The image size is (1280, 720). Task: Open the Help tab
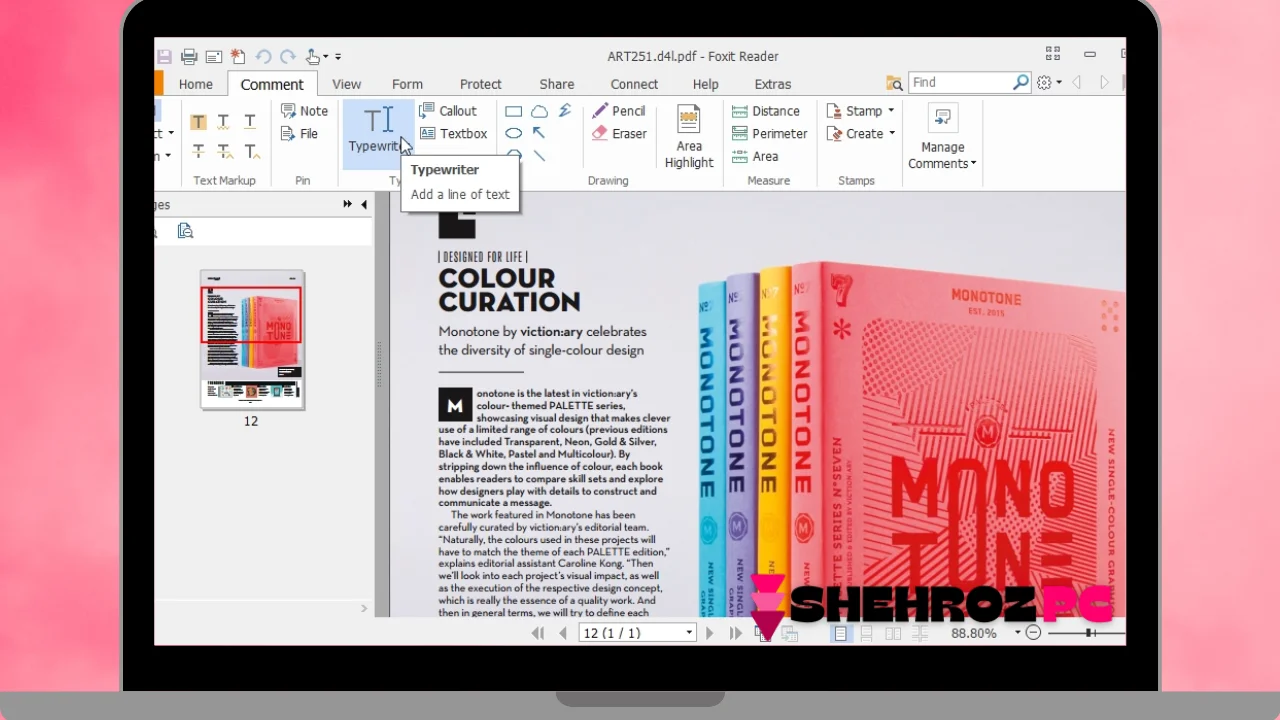click(705, 84)
